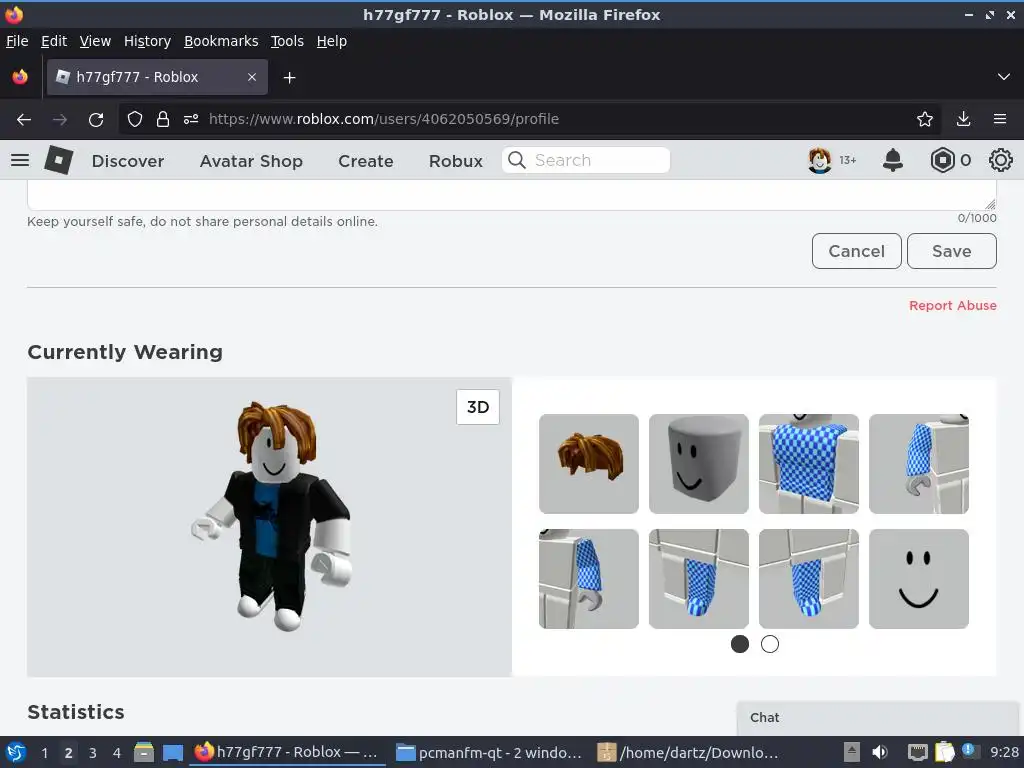1024x768 pixels.
Task: Open the View menu
Action: click(95, 41)
